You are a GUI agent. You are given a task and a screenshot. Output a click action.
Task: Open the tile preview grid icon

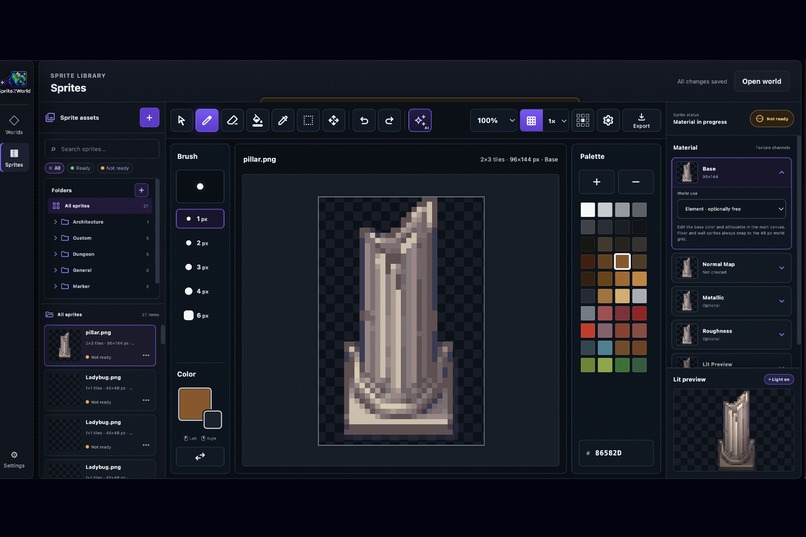(x=583, y=120)
